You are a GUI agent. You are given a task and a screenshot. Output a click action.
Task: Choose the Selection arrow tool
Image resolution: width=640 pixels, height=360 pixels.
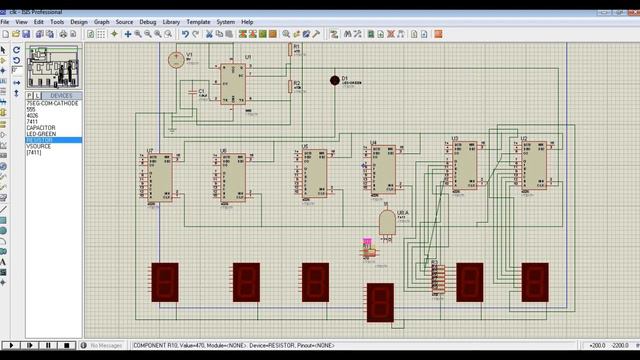pos(3,50)
